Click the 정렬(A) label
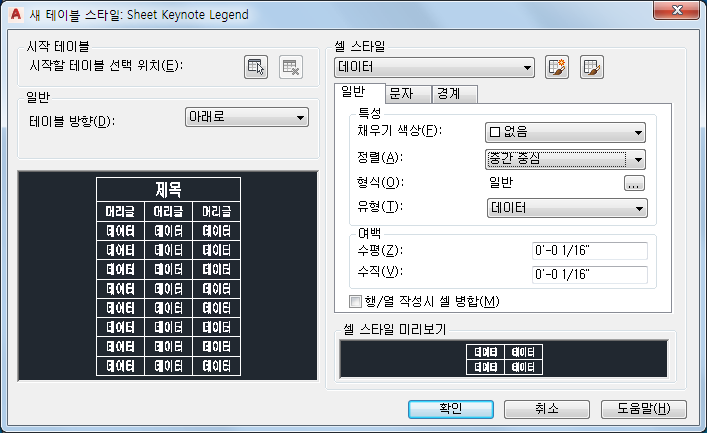The height and width of the screenshot is (433, 707). (380, 157)
